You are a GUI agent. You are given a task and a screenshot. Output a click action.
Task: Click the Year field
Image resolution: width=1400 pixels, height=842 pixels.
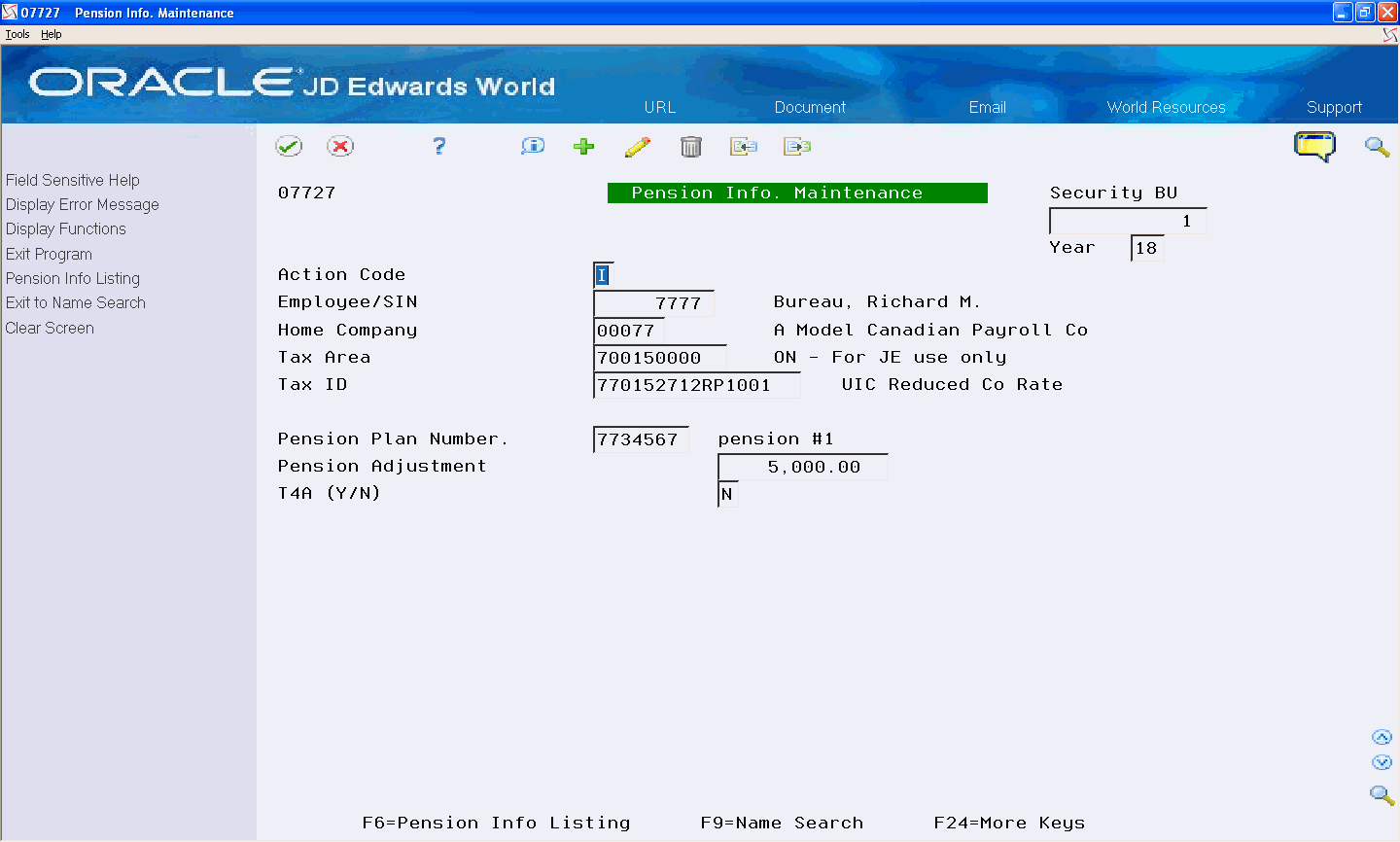1148,248
